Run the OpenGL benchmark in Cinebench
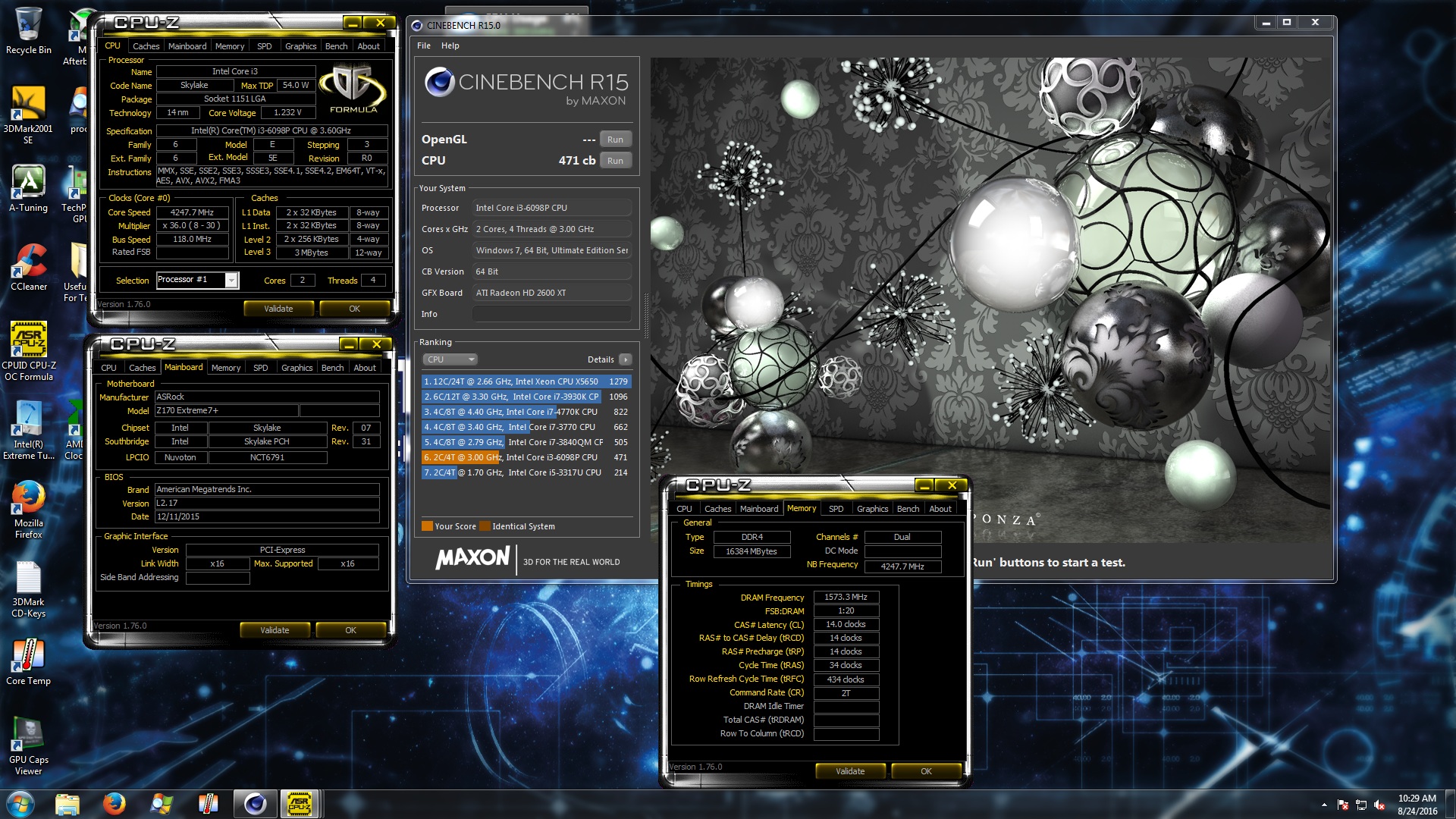This screenshot has width=1456, height=819. 615,140
